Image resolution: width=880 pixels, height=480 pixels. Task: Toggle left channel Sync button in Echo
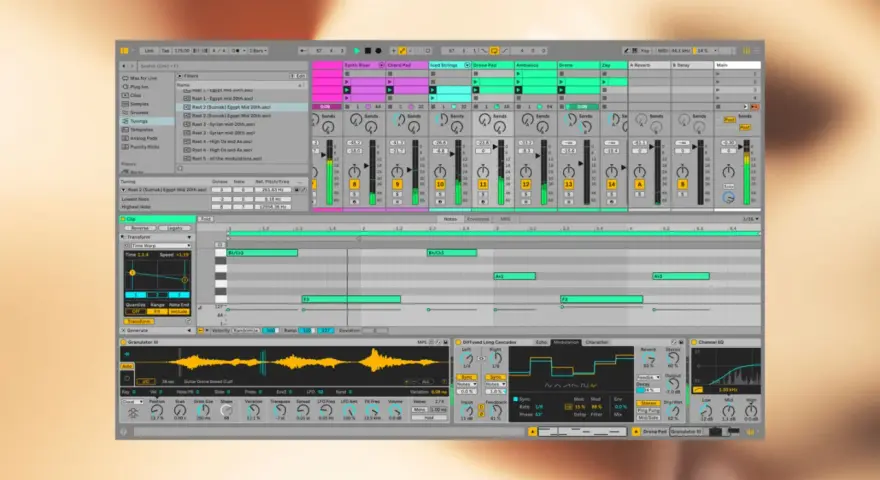[x=466, y=377]
